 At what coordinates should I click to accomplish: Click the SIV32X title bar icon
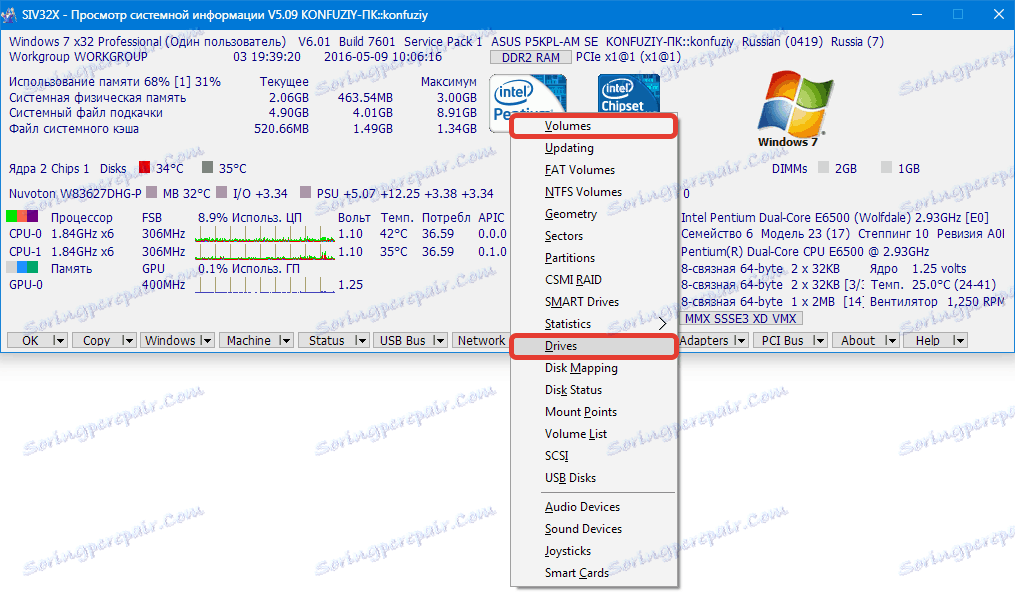tap(13, 13)
